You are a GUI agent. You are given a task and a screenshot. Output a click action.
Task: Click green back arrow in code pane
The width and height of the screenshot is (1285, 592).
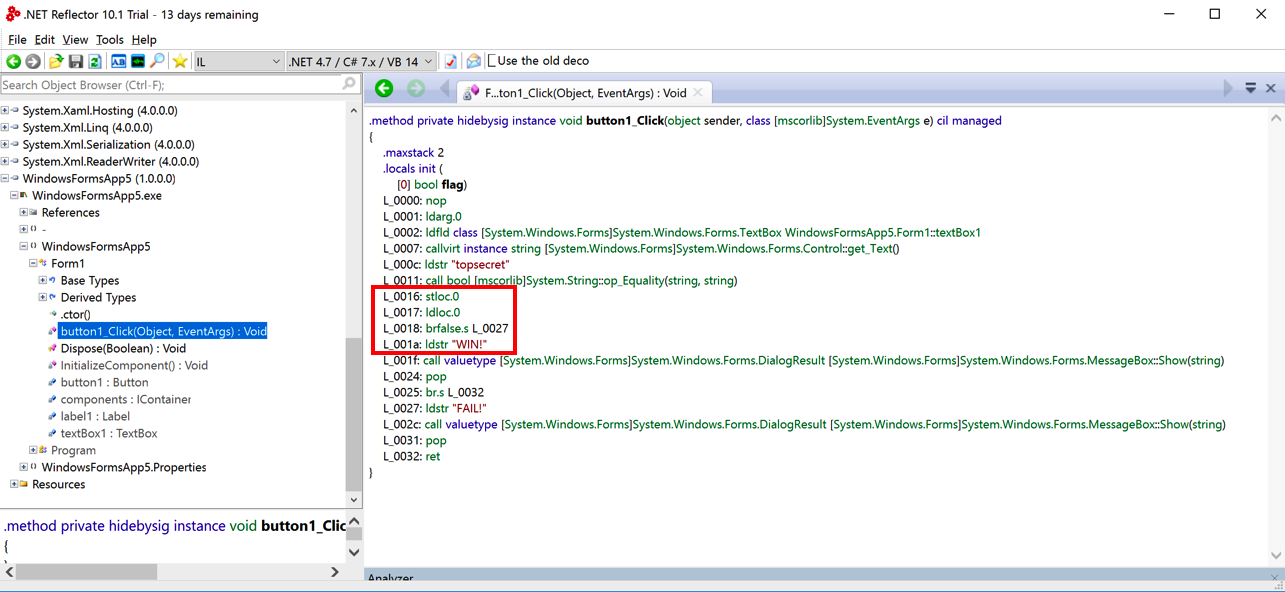[384, 89]
